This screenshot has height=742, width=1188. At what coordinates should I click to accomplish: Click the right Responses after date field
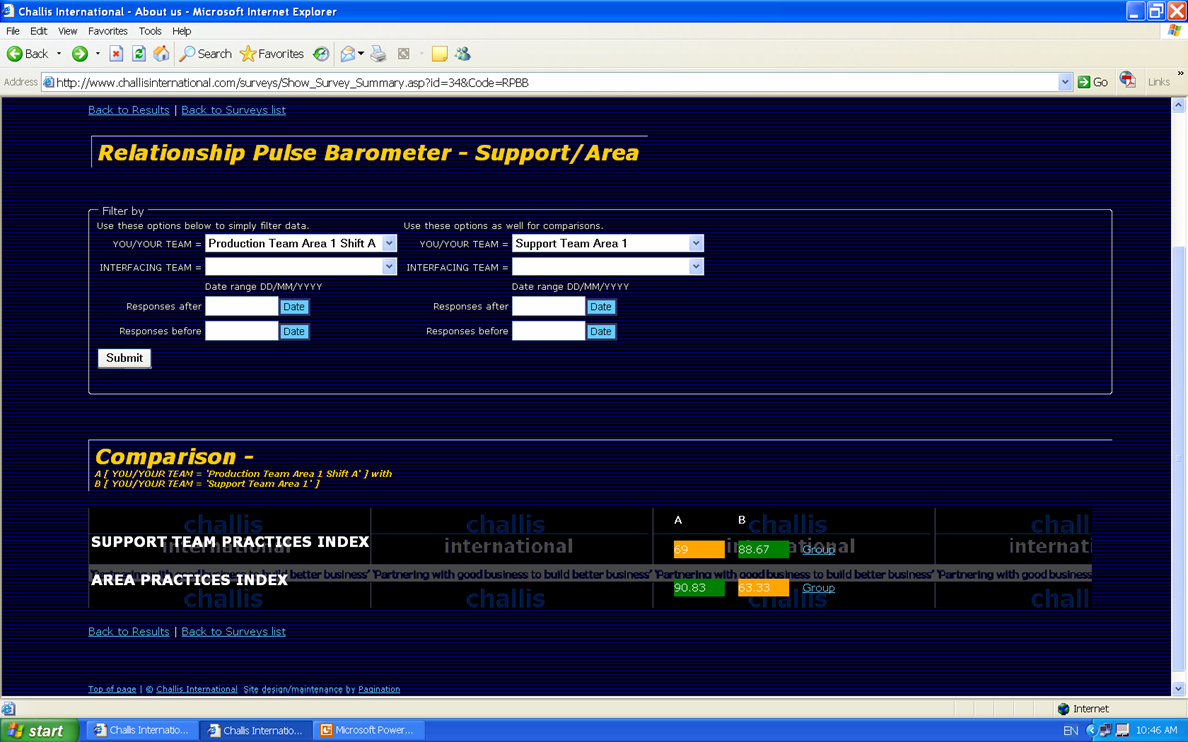pyautogui.click(x=549, y=306)
